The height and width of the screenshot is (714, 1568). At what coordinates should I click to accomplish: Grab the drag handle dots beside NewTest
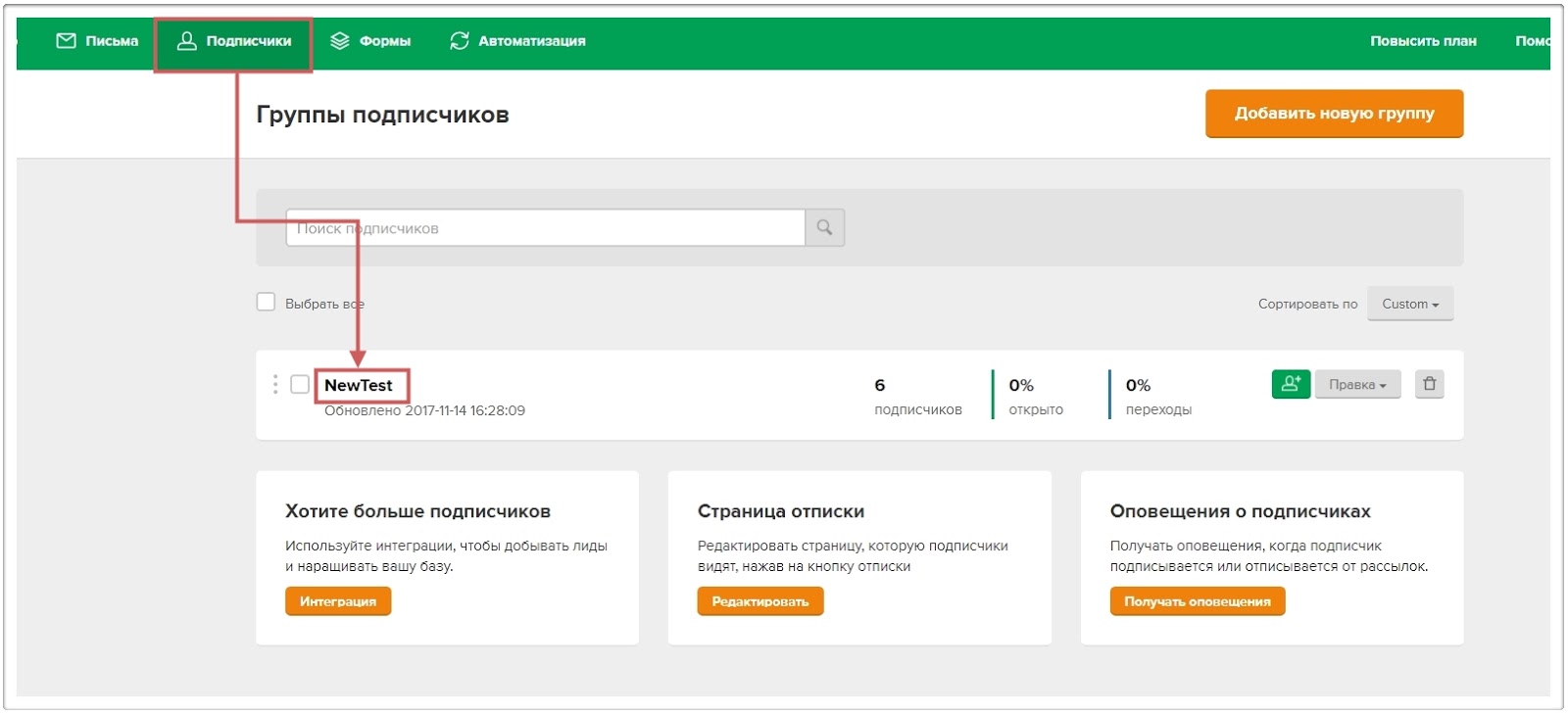coord(275,384)
